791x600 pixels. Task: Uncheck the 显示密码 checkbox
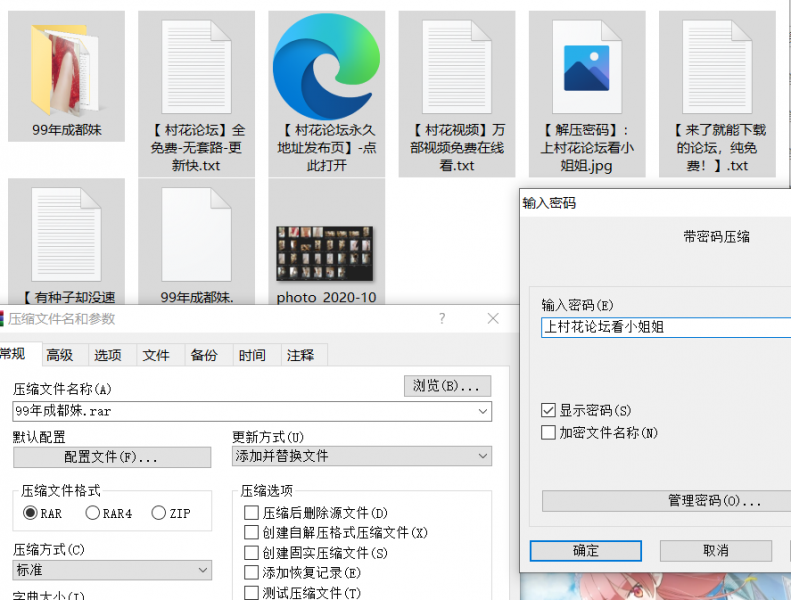pyautogui.click(x=548, y=411)
